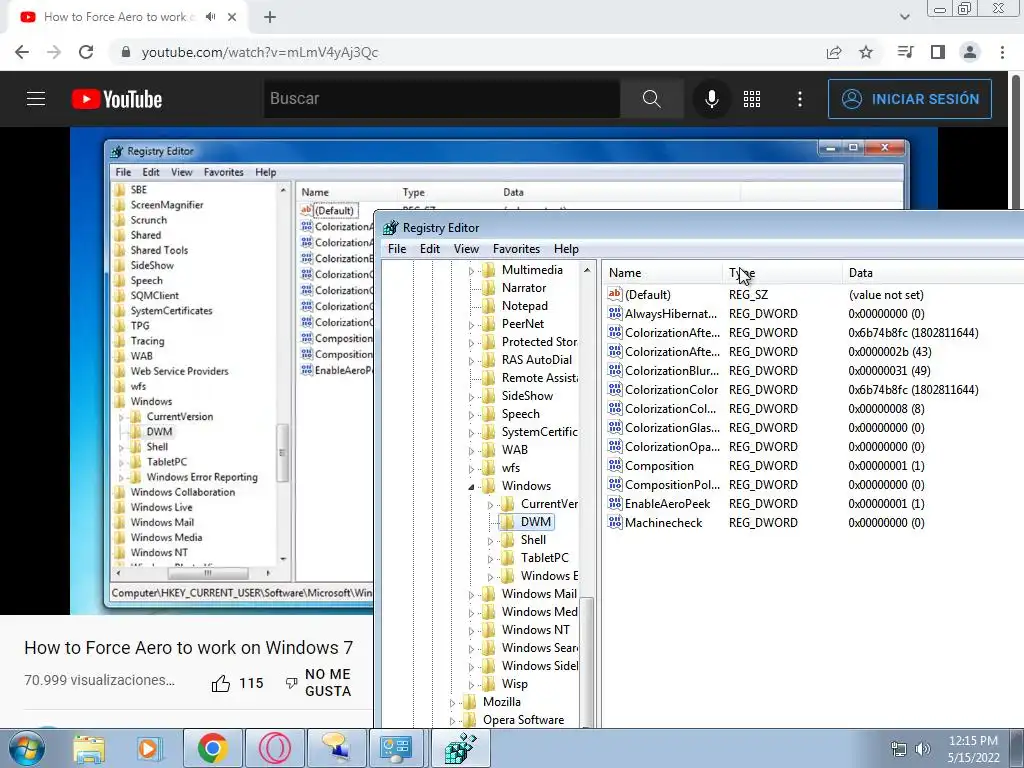Click the INICIAR SESIÓN button
This screenshot has height=768, width=1024.
pyautogui.click(x=910, y=99)
